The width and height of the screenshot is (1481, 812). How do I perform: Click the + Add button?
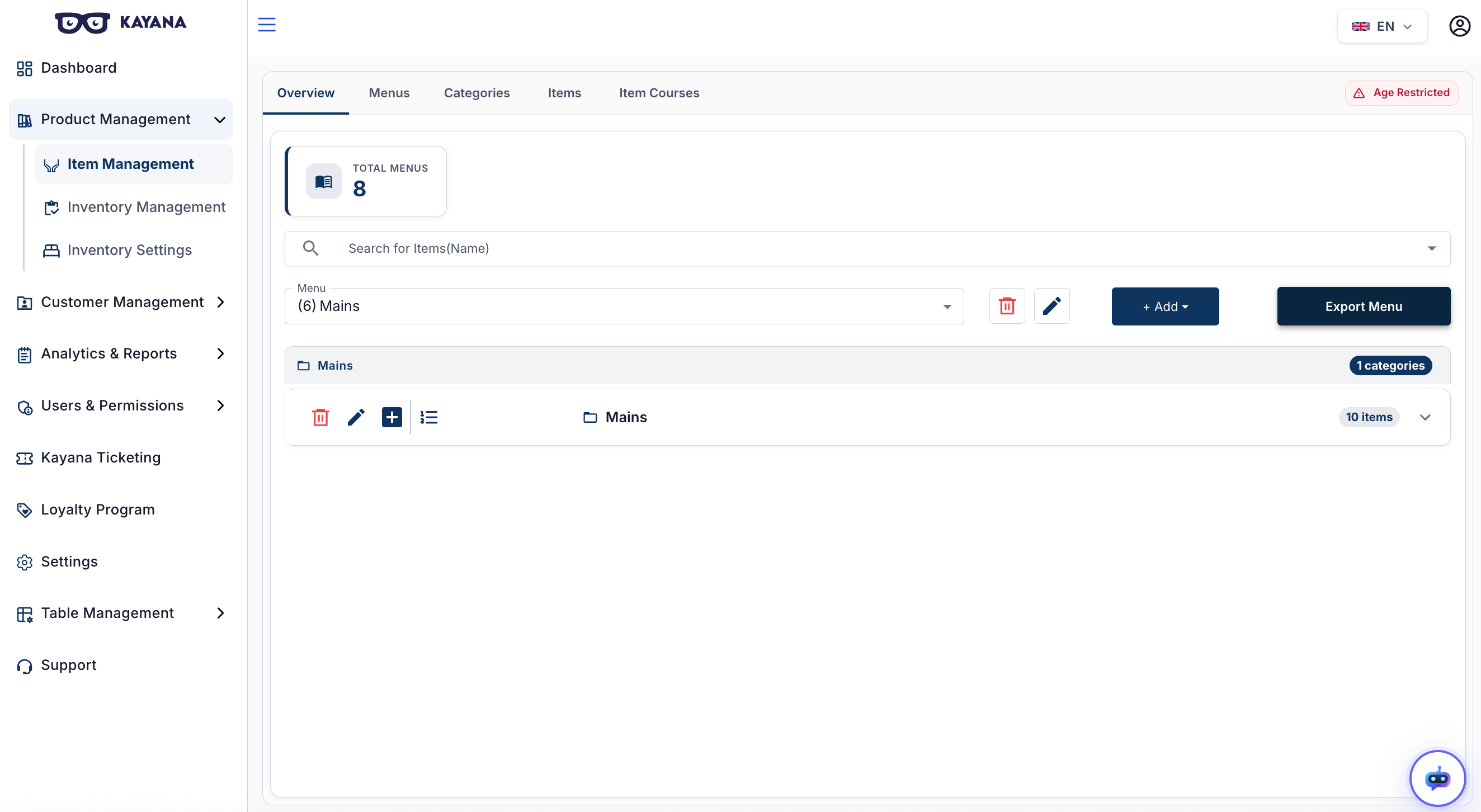point(1165,306)
